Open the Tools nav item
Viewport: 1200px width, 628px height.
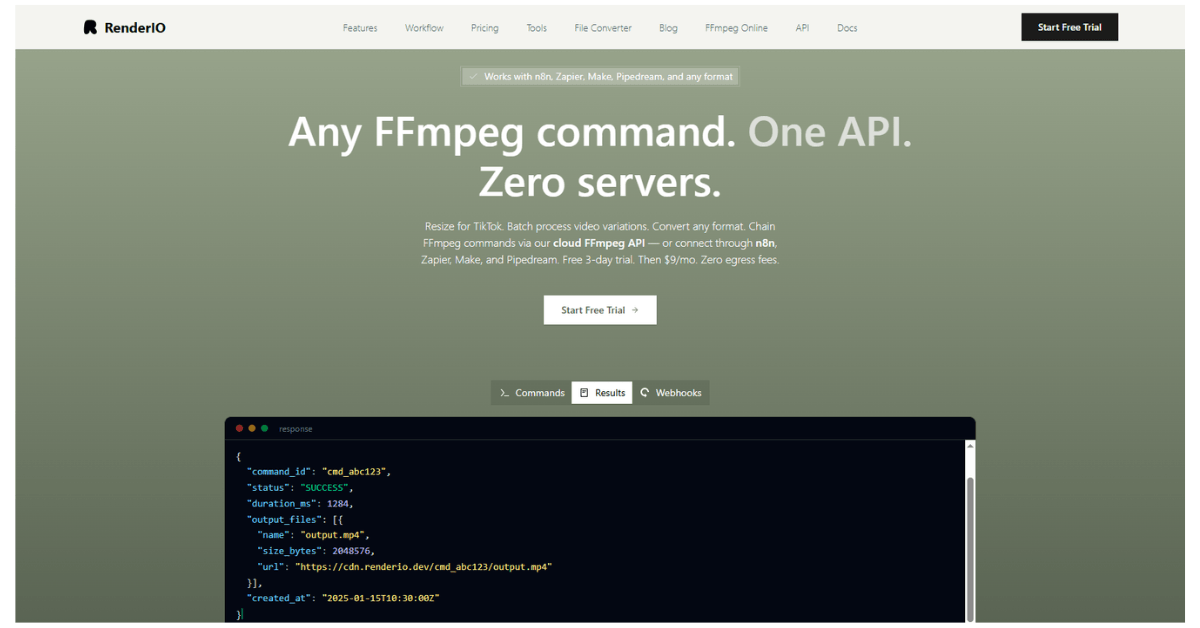pos(537,28)
